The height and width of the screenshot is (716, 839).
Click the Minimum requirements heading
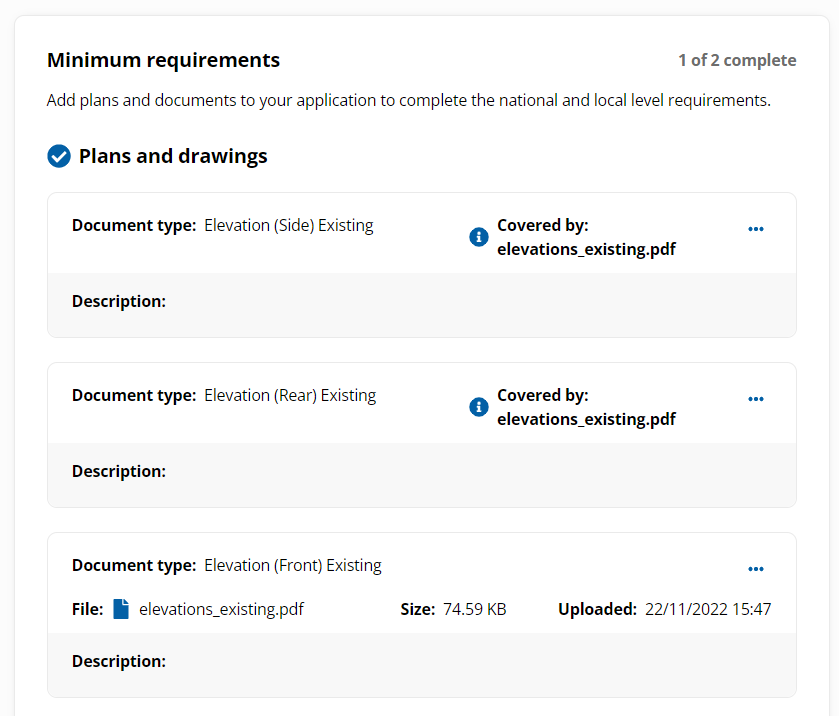coord(163,60)
